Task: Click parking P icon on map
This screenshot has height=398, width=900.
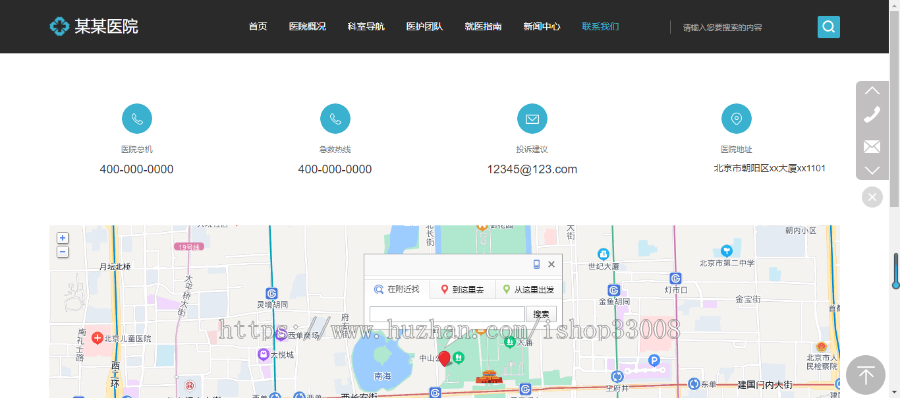Action: tap(653, 360)
